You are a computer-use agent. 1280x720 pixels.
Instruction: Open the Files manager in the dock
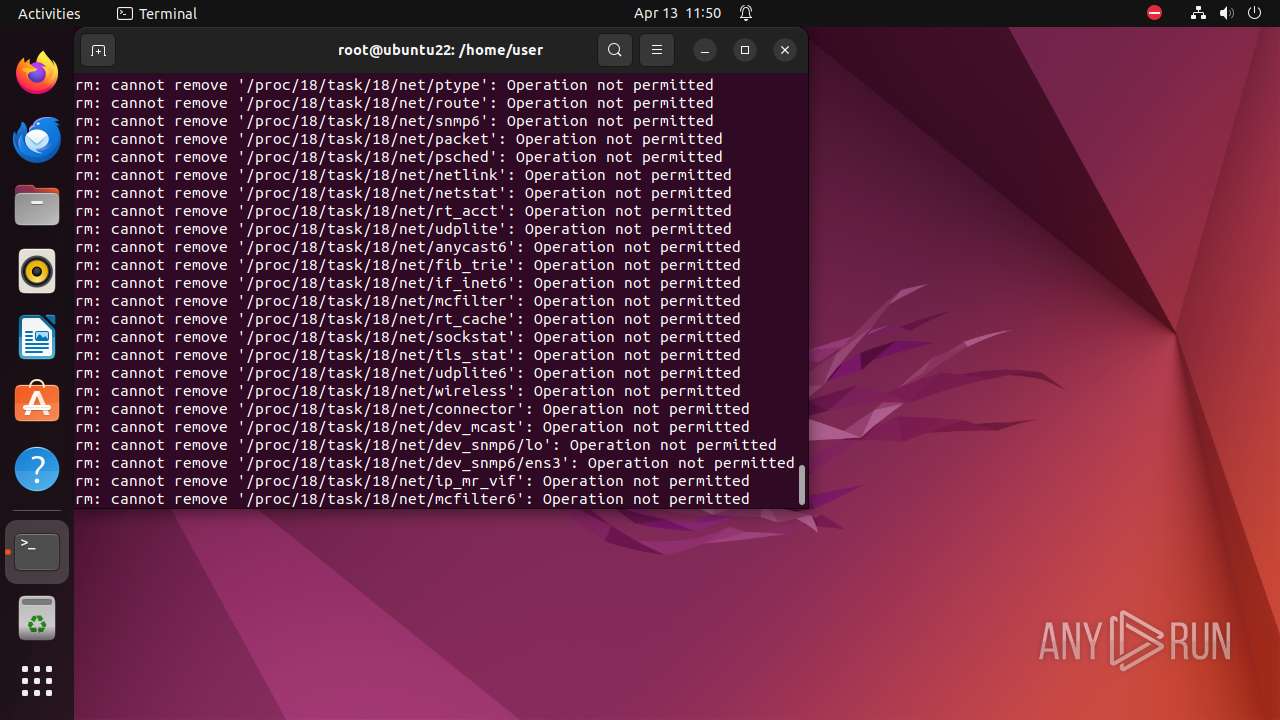tap(37, 206)
